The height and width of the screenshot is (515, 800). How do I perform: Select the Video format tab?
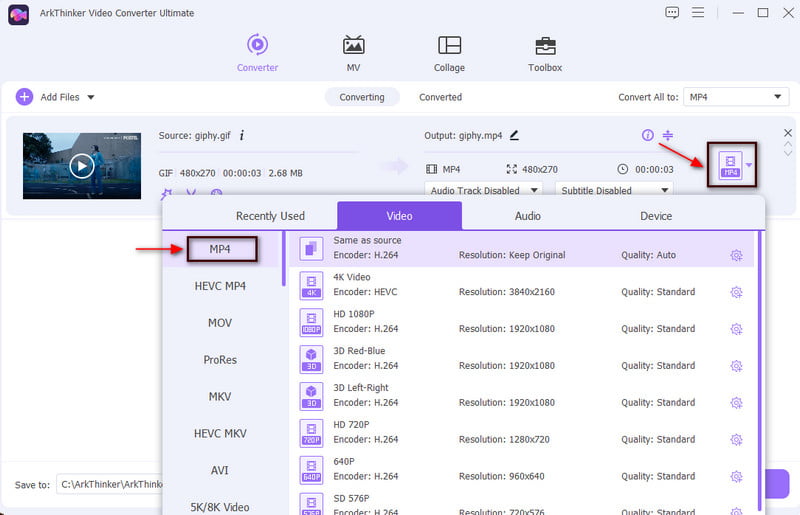399,216
